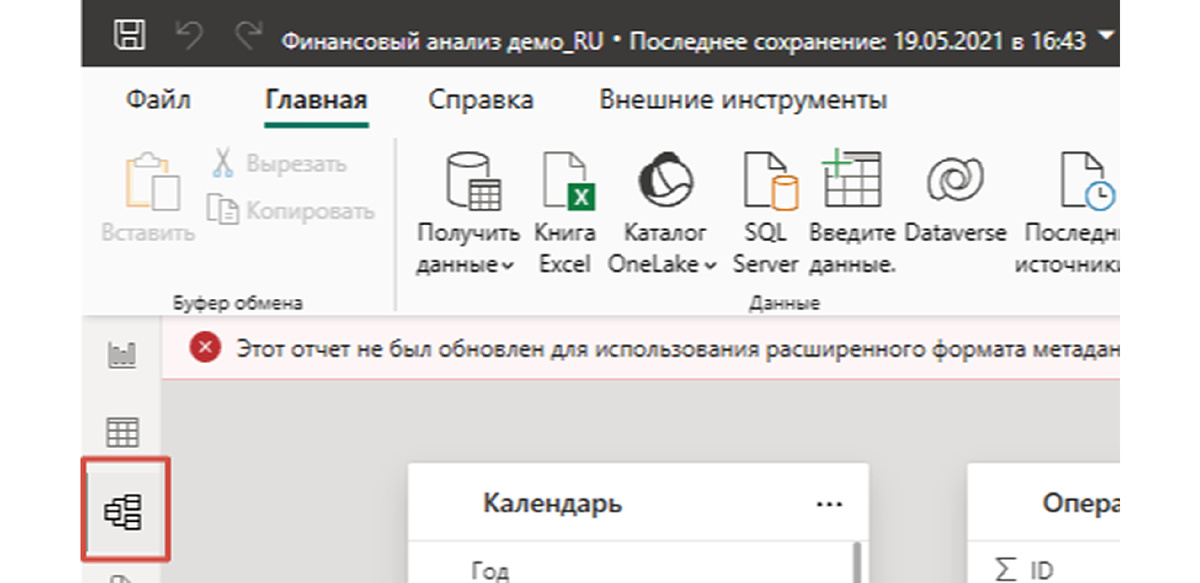Click the report title Финансовый анализ демо_RU
Viewport: 1200px width, 583px height.
pos(442,41)
